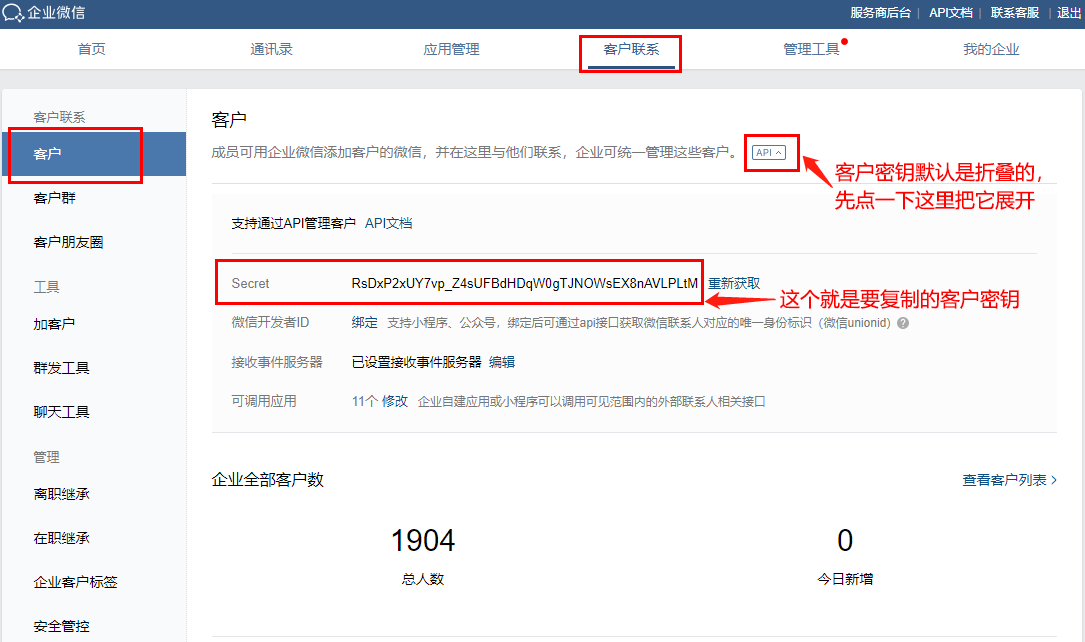This screenshot has height=642, width=1085.
Task: Click 联系客服 in the header
Action: pos(1014,12)
